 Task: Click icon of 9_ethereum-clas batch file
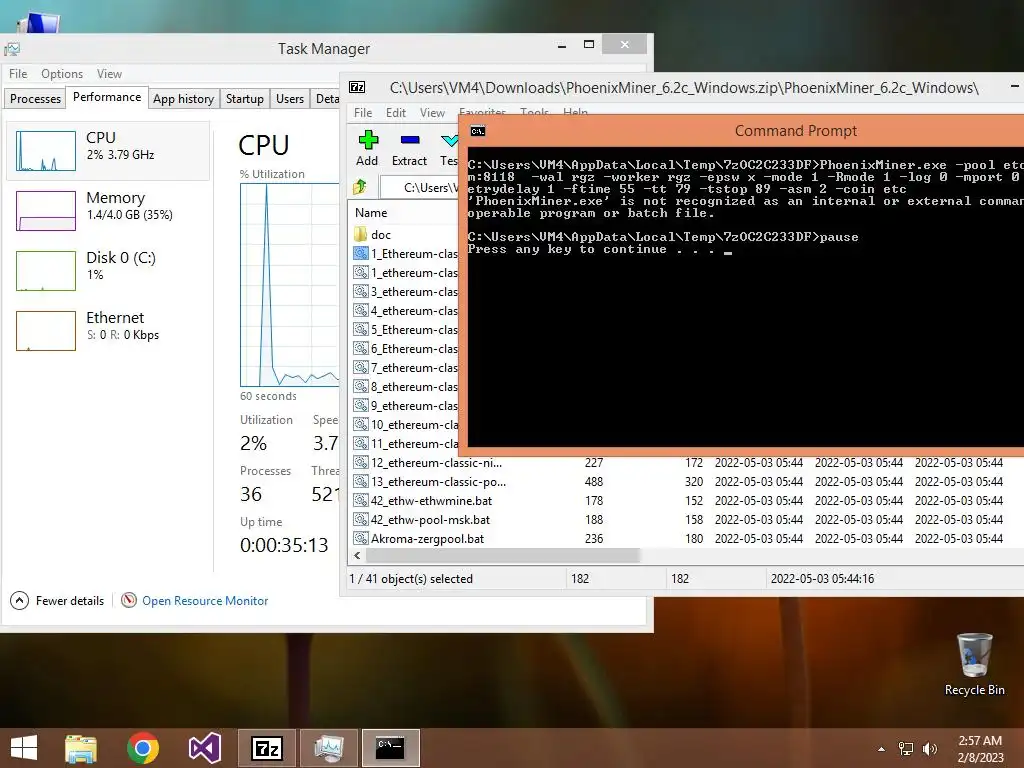[360, 405]
